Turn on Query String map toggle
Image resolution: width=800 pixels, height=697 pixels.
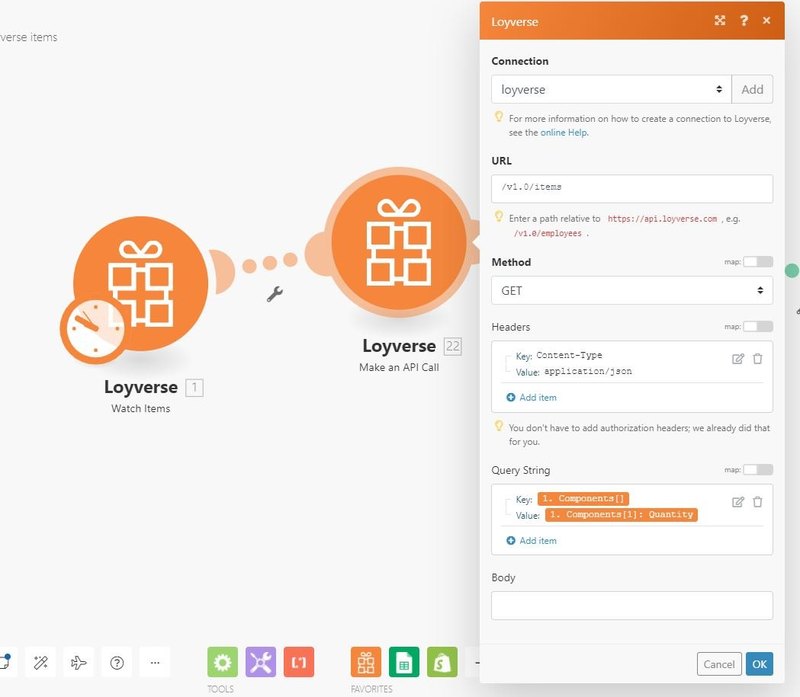[x=757, y=470]
